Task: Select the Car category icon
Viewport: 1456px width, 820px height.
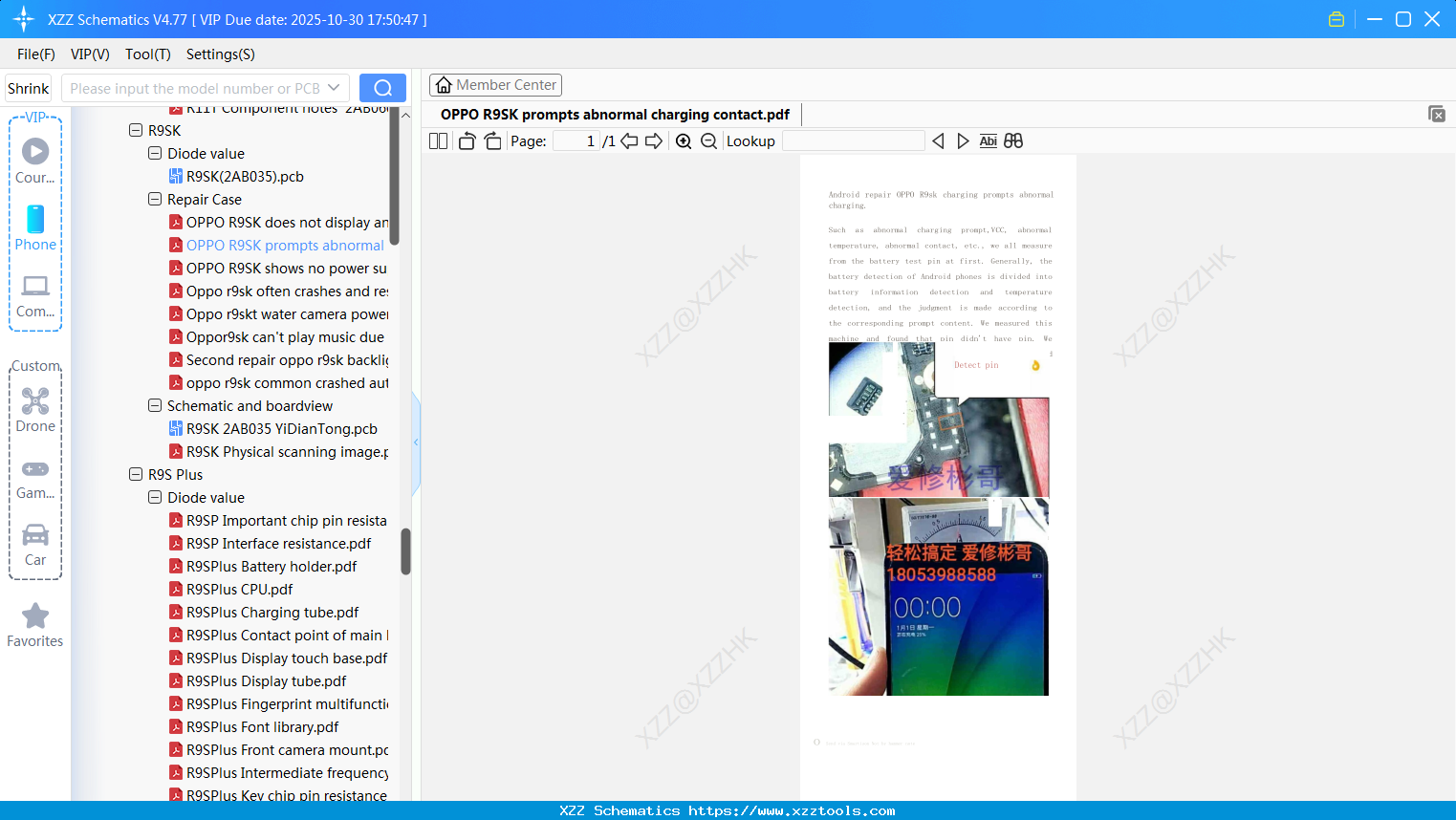Action: [x=35, y=545]
